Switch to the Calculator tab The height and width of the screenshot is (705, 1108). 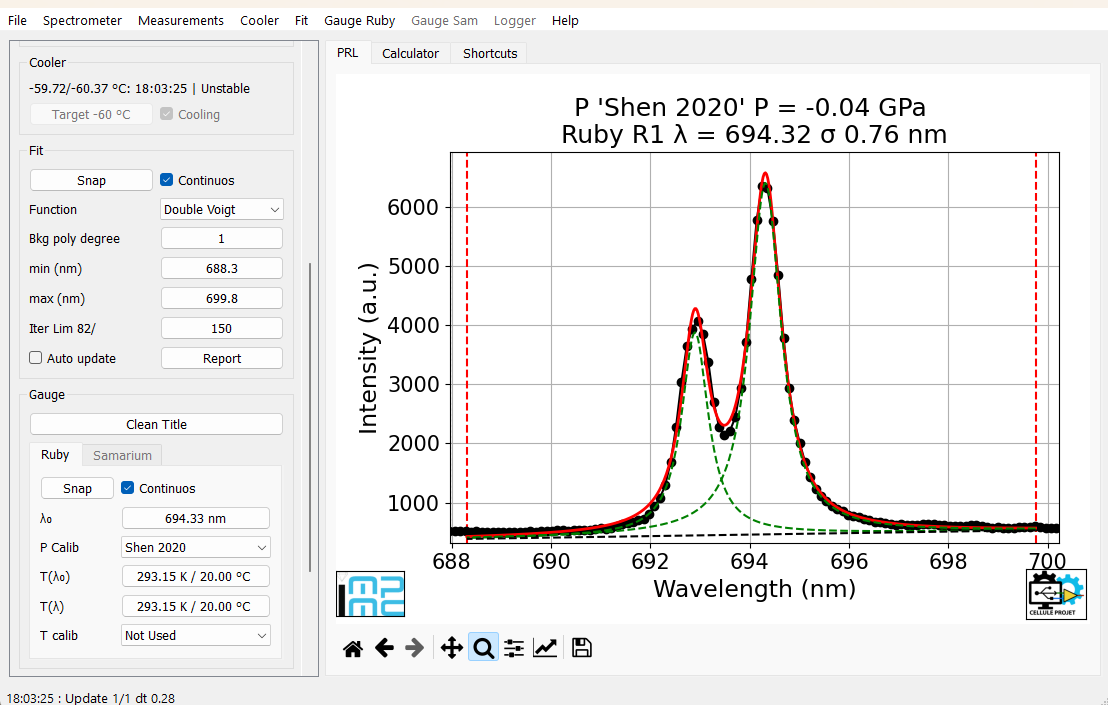411,54
